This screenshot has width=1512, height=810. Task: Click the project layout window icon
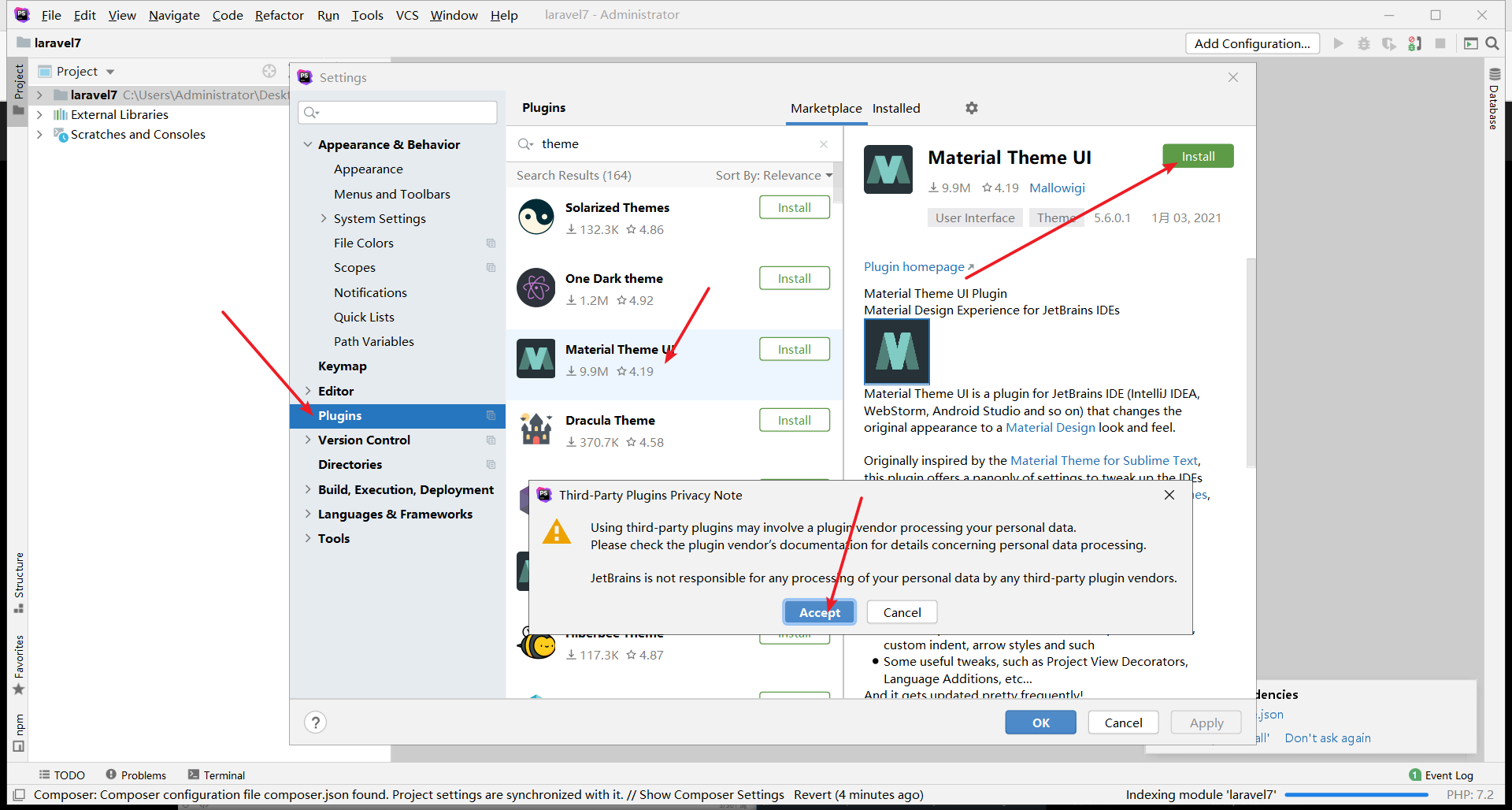point(1470,43)
